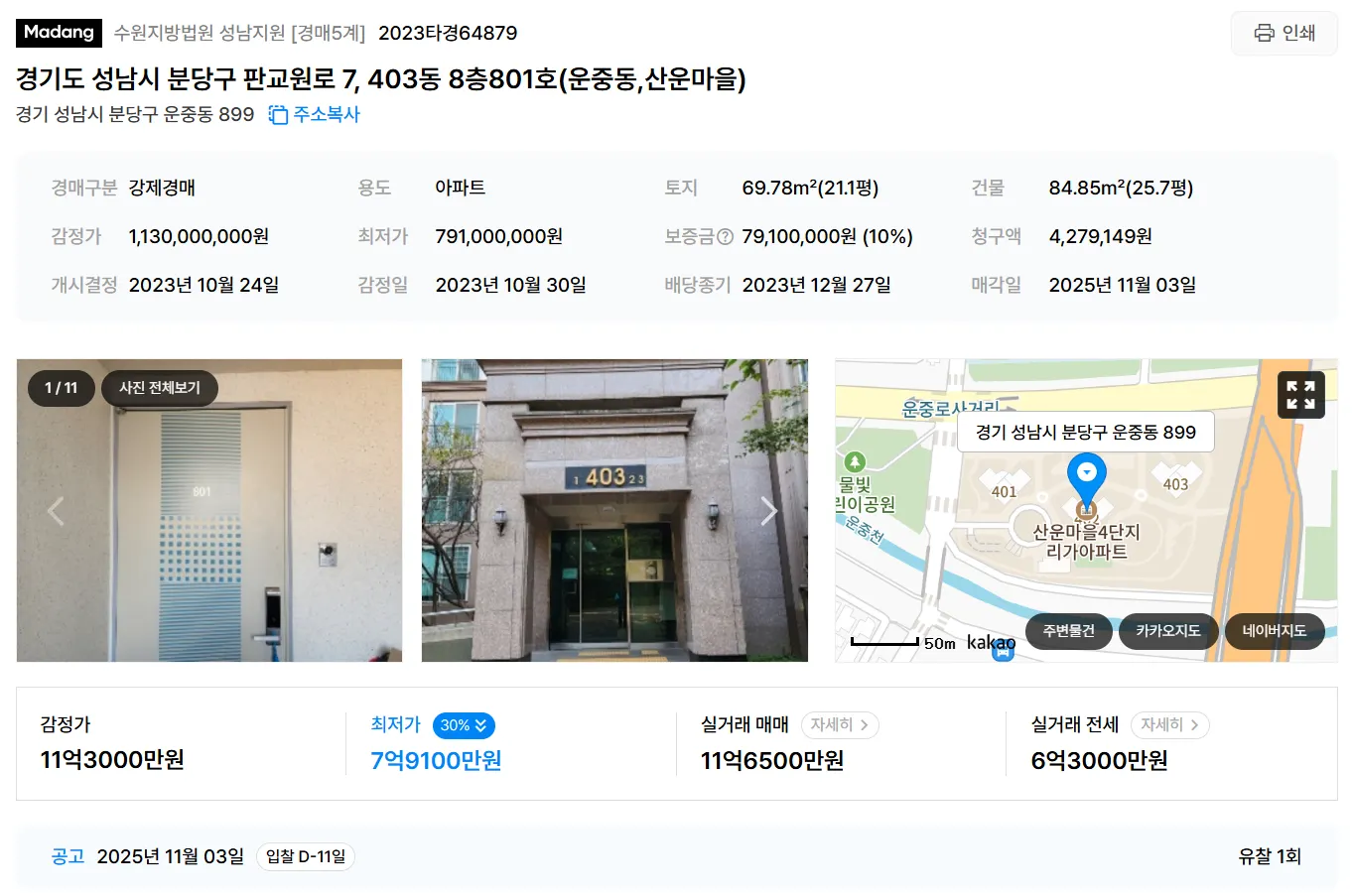Open 사진 전체보기 gallery
This screenshot has width=1352, height=896.
point(160,388)
